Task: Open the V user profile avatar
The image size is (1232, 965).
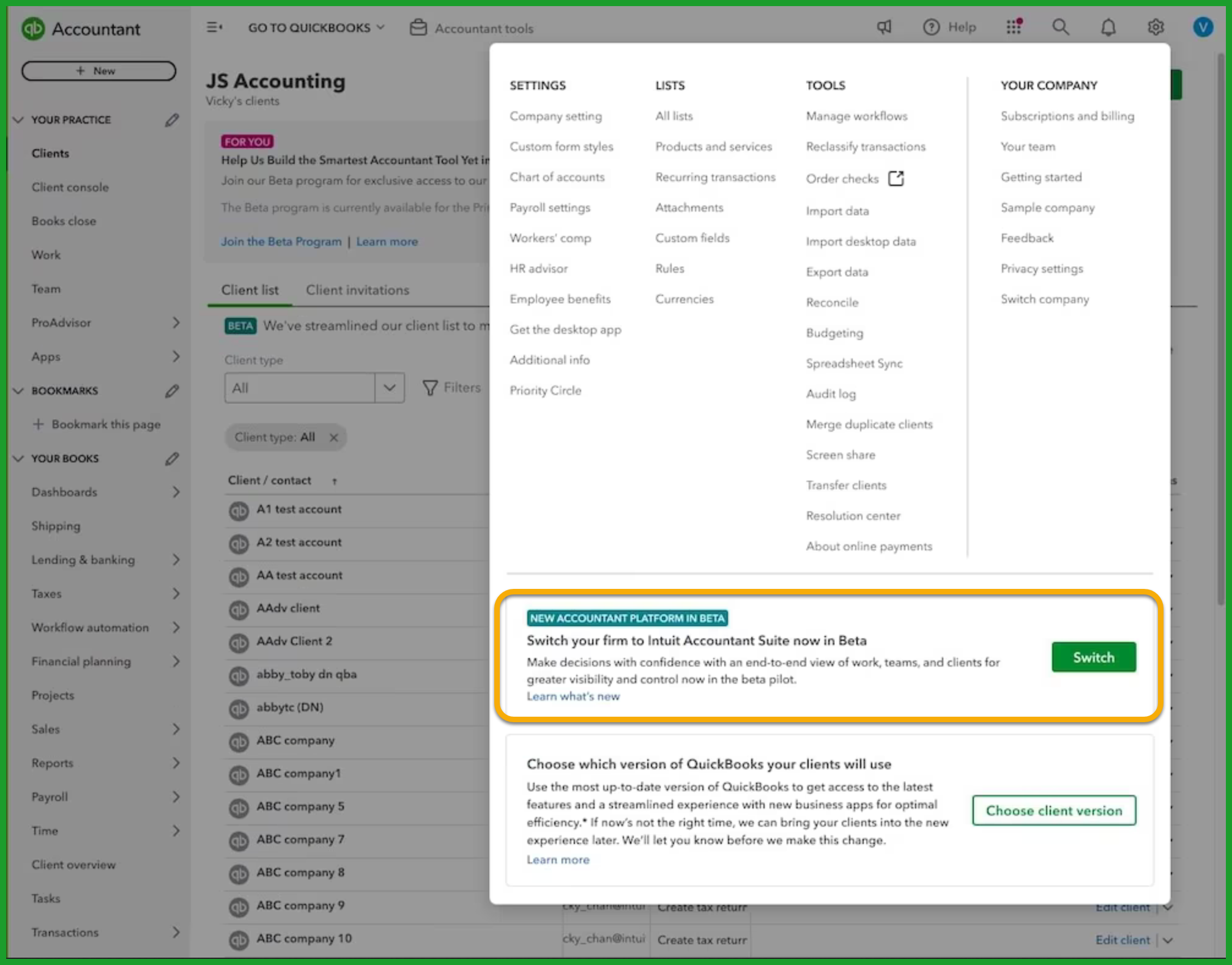Action: pyautogui.click(x=1203, y=27)
